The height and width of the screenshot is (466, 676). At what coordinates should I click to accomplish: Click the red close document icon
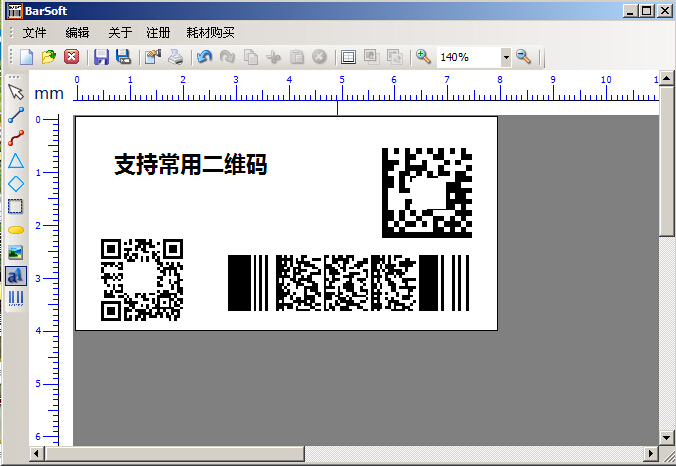[x=72, y=57]
